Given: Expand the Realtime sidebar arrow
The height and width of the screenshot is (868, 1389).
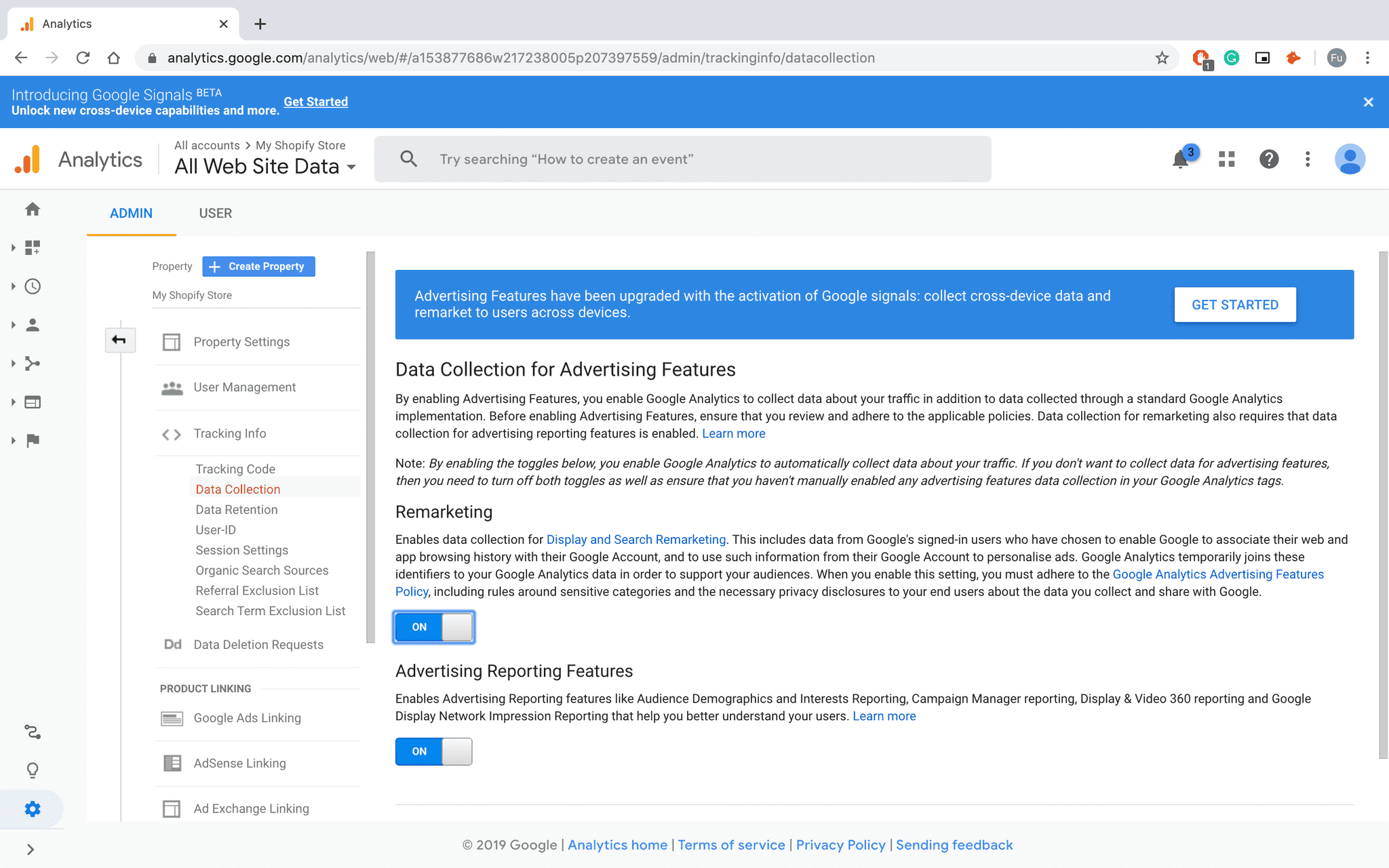Looking at the screenshot, I should [13, 286].
